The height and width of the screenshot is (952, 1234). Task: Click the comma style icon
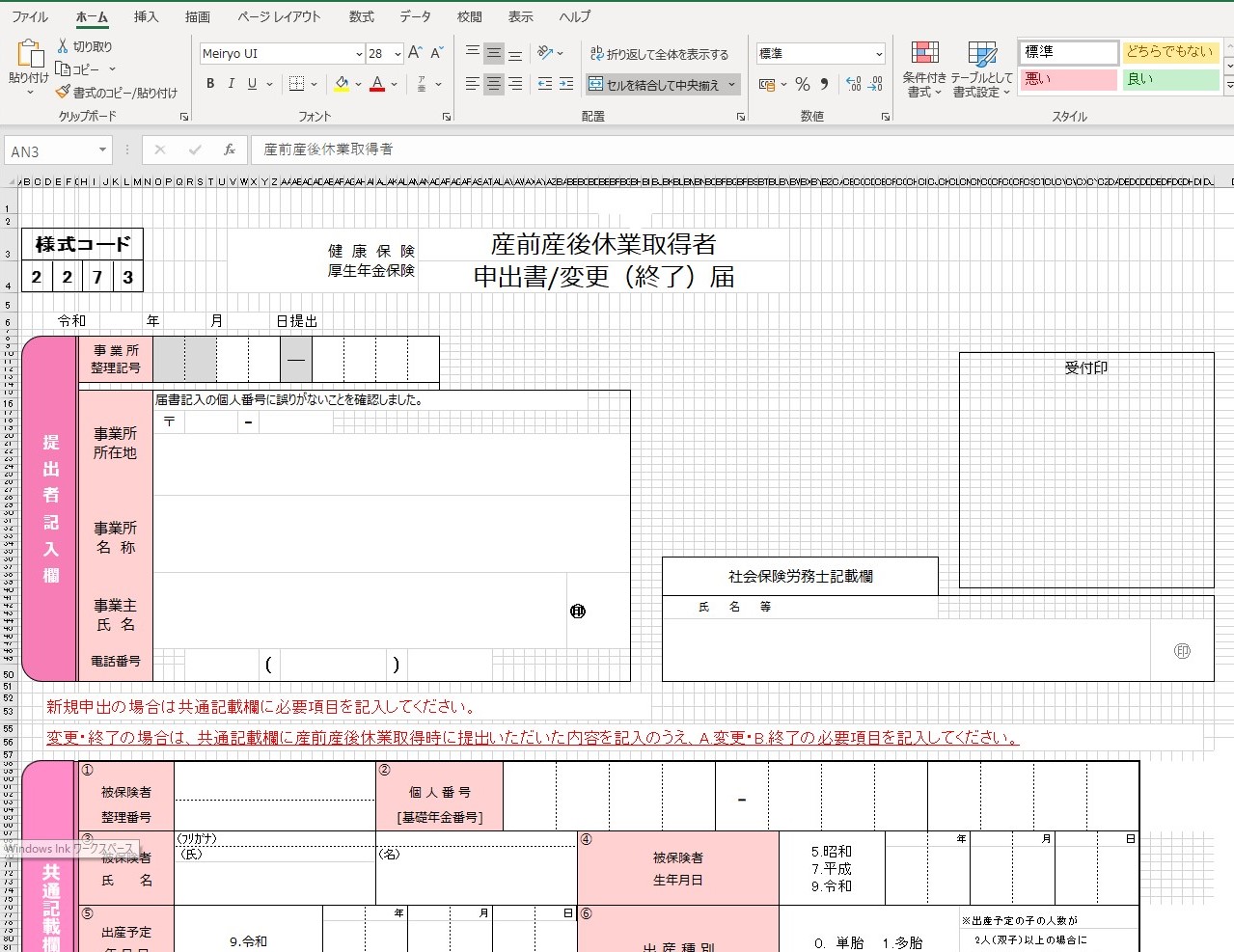point(825,85)
